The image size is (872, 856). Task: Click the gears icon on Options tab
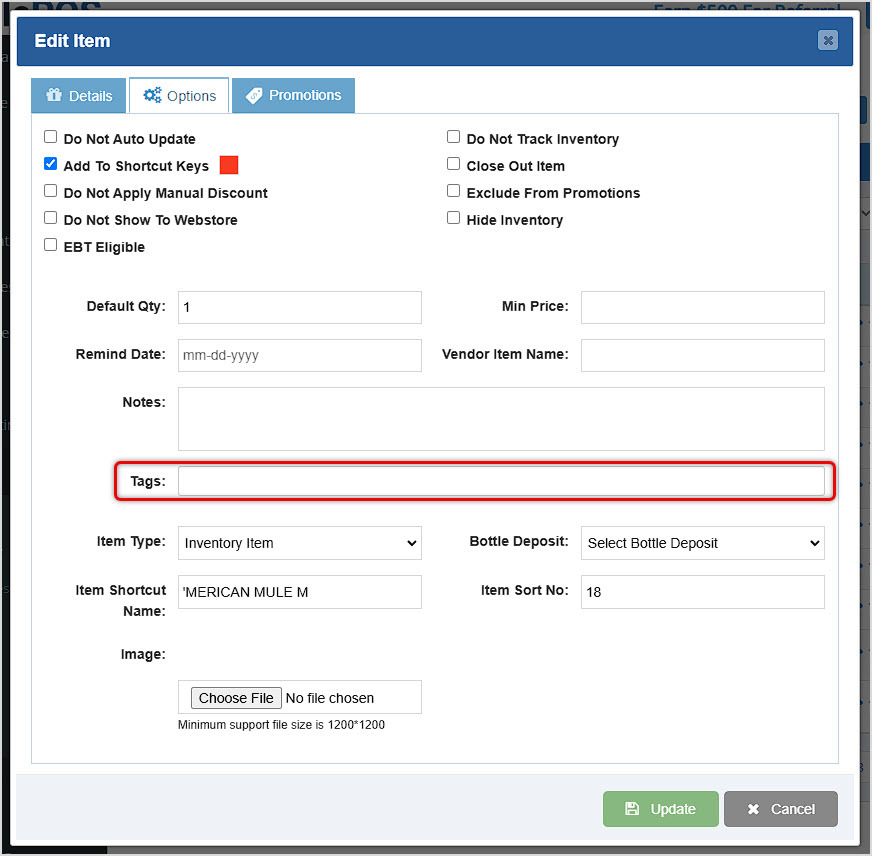tap(152, 96)
